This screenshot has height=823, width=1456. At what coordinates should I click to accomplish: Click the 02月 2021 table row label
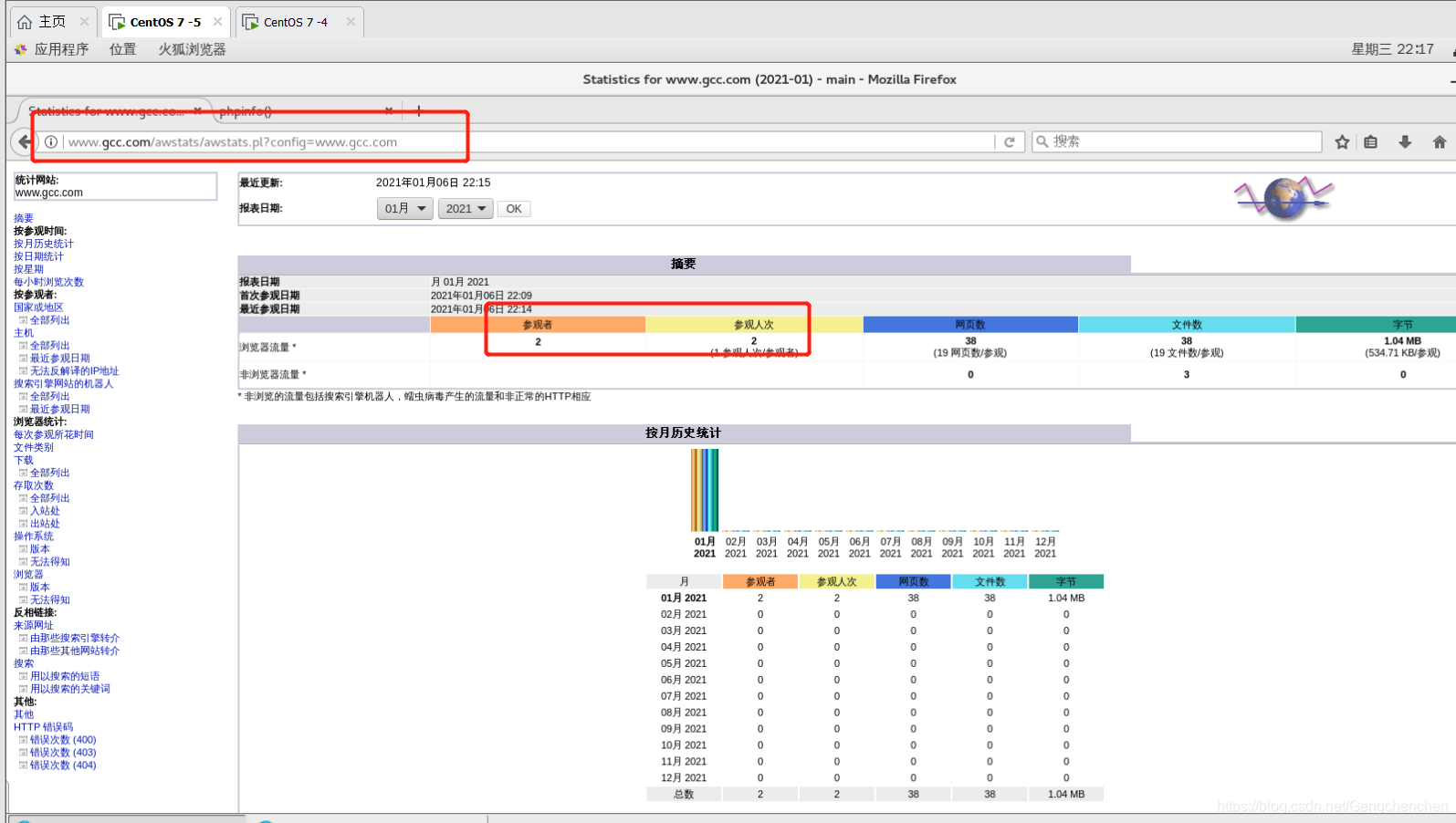684,615
